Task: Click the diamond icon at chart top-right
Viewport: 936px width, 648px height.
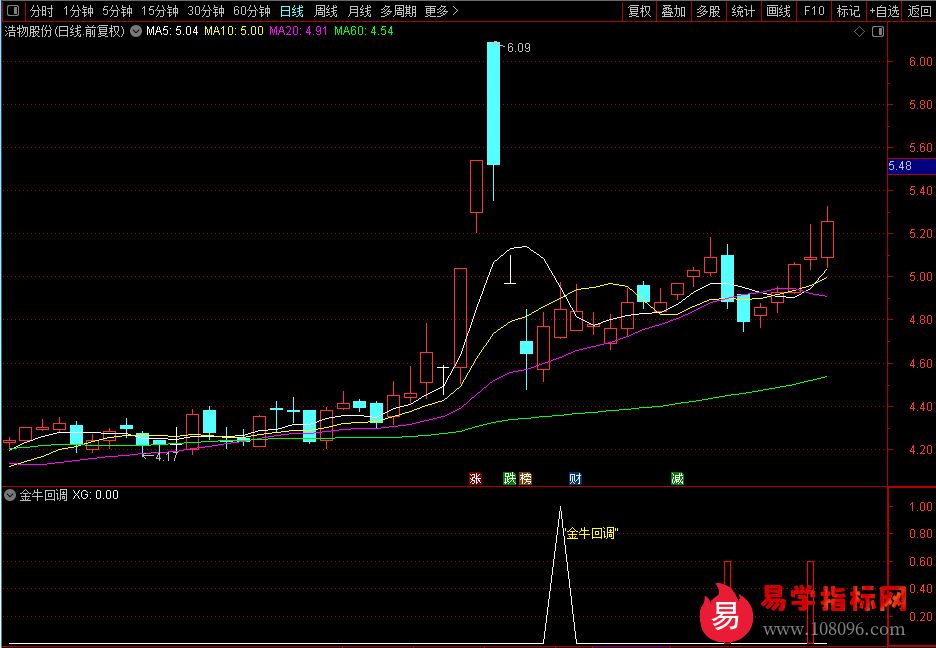Action: tap(859, 32)
